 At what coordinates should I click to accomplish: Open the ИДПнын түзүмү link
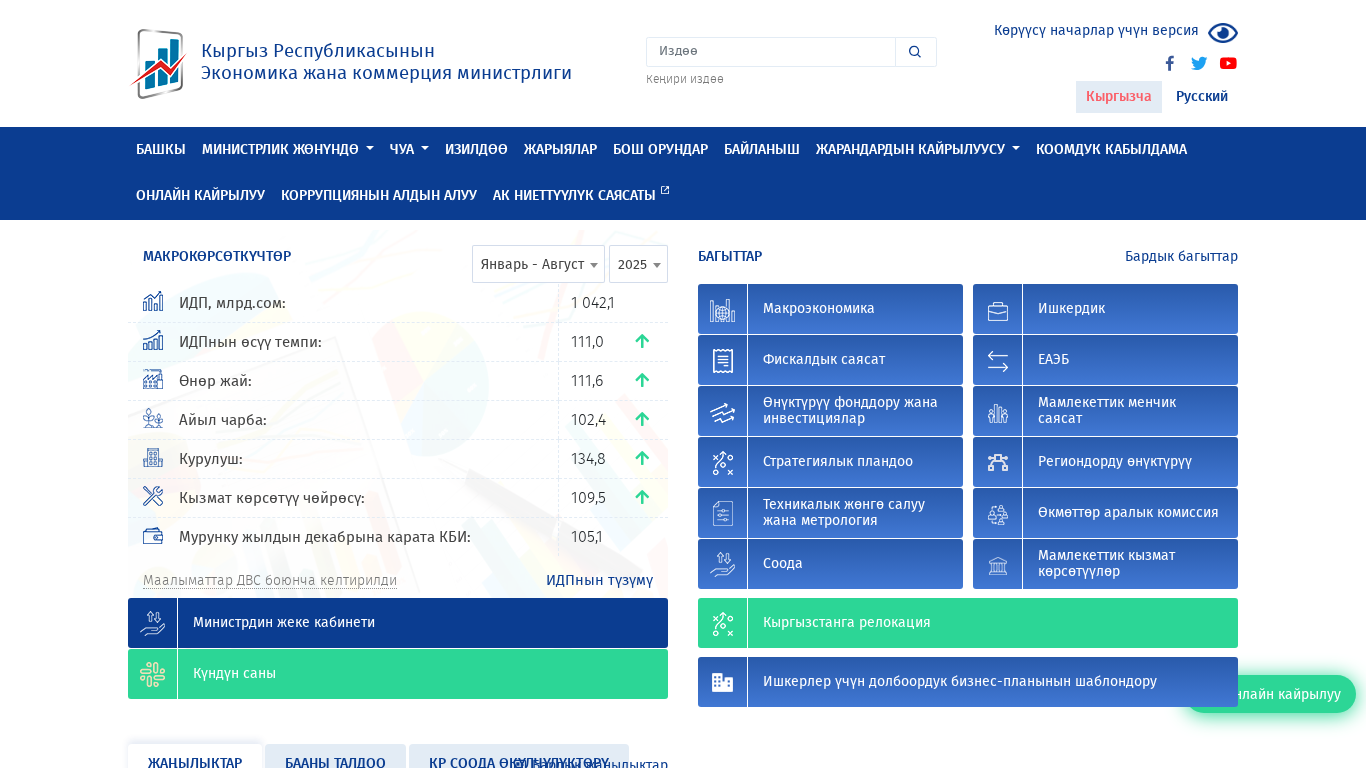click(x=599, y=580)
